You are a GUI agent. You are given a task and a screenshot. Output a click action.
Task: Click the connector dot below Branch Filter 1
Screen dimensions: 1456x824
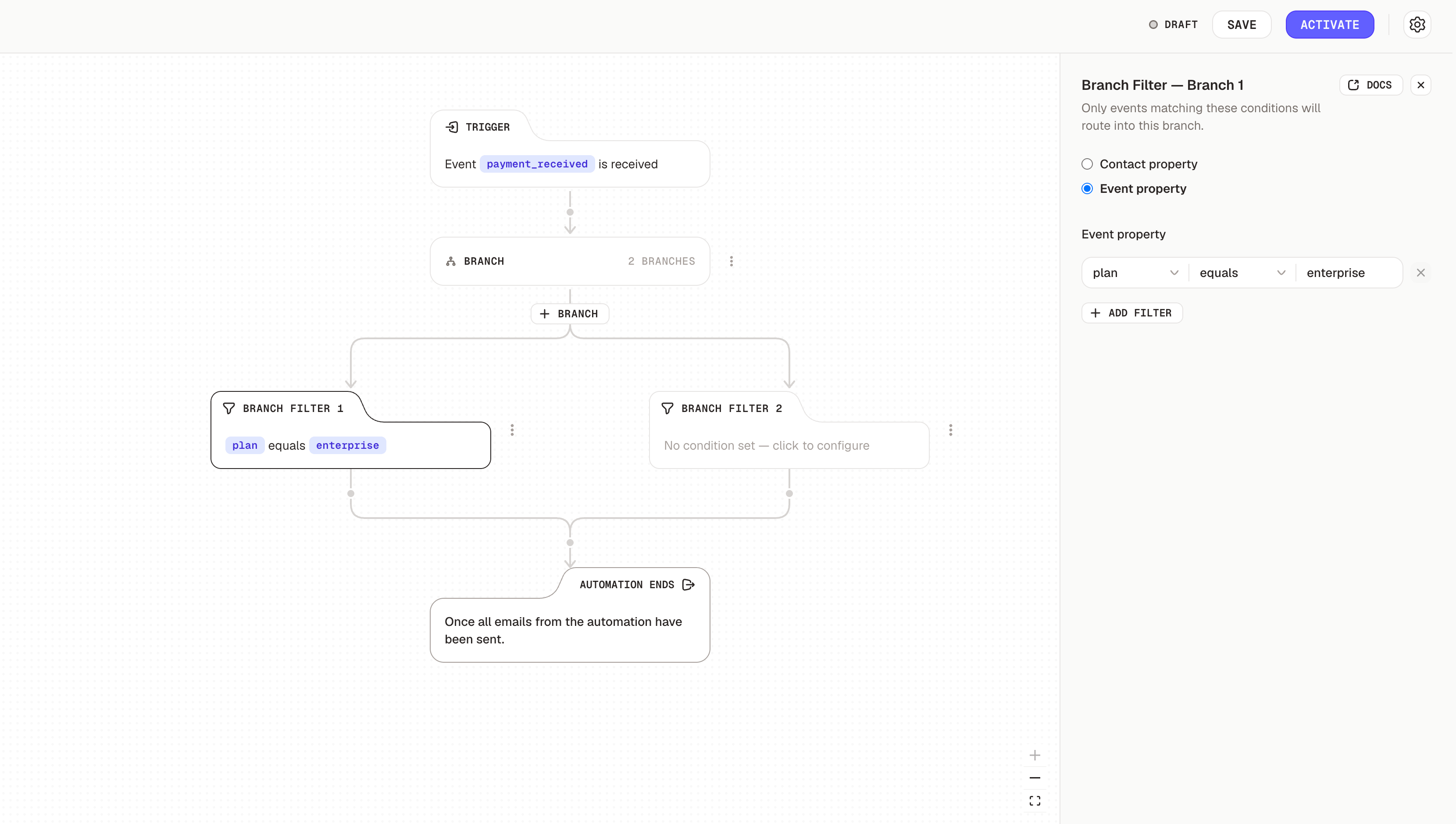(351, 494)
